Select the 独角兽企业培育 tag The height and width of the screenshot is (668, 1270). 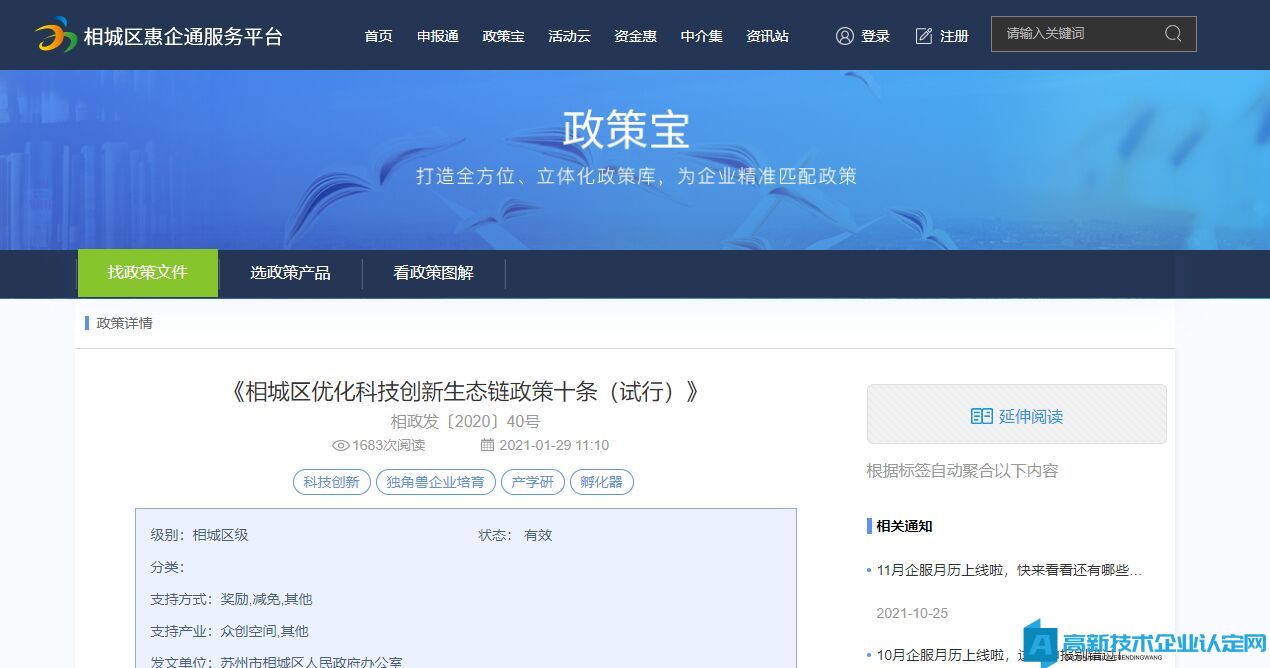tap(435, 482)
